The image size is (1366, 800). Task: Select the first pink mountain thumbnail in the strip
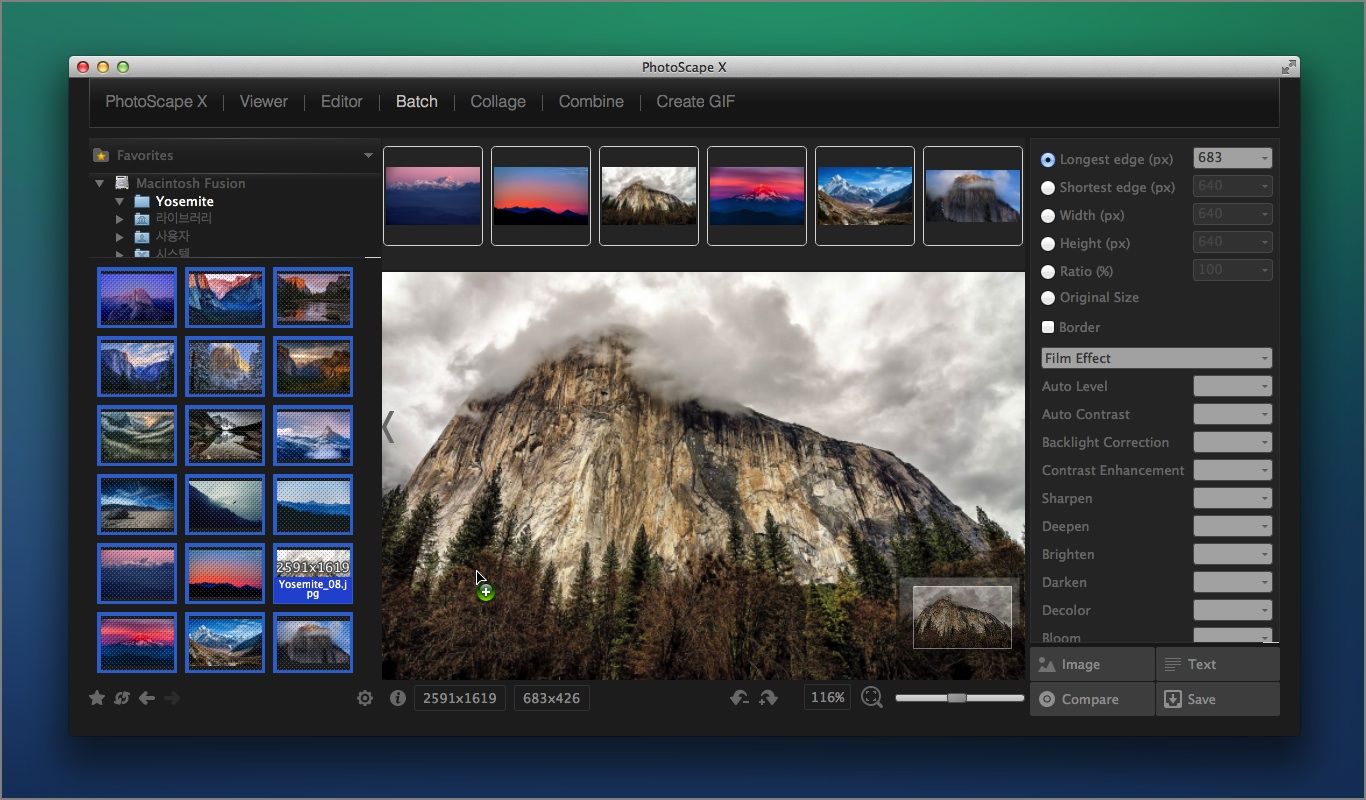coord(433,196)
